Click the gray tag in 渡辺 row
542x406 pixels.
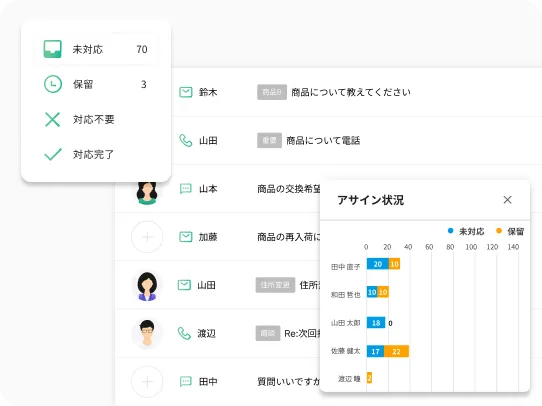coord(268,333)
